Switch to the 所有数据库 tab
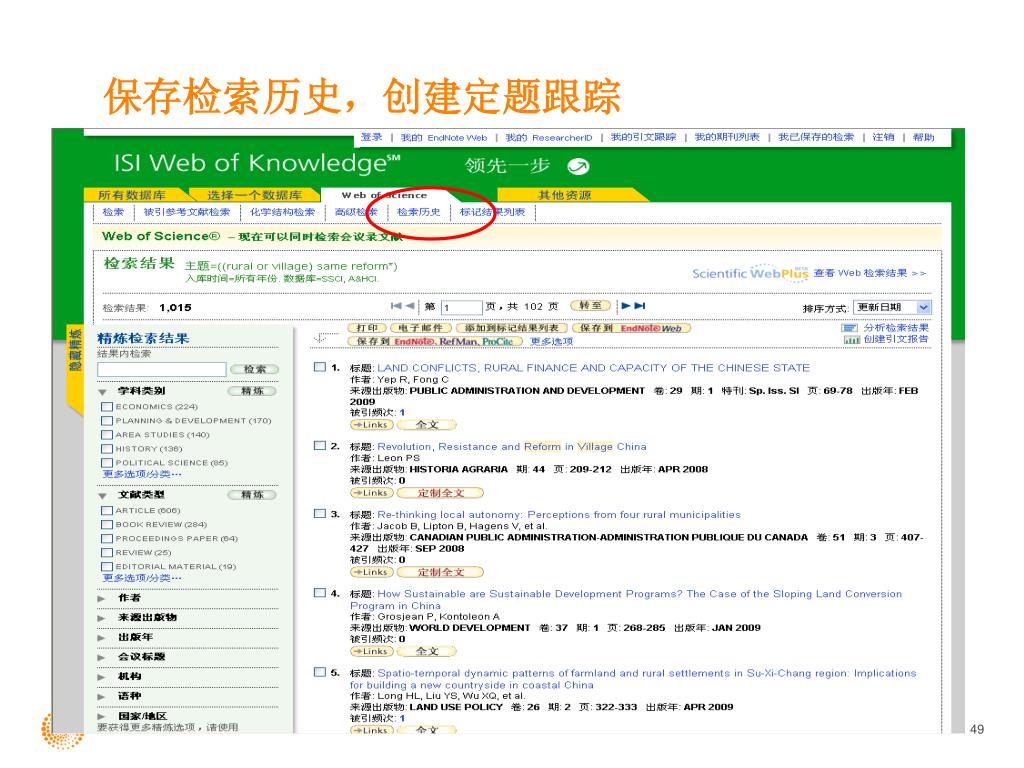The image size is (1024, 768). [x=132, y=195]
